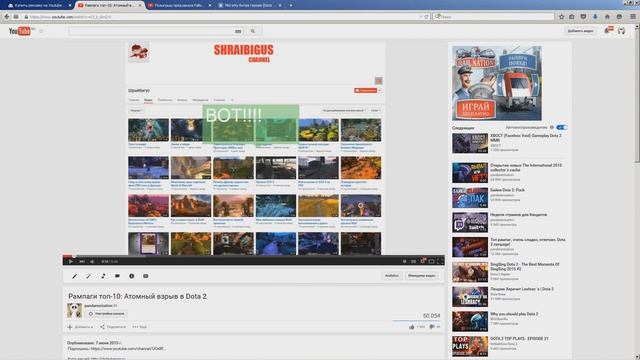
Task: Reload the page with the refresh icon
Action: click(x=427, y=17)
